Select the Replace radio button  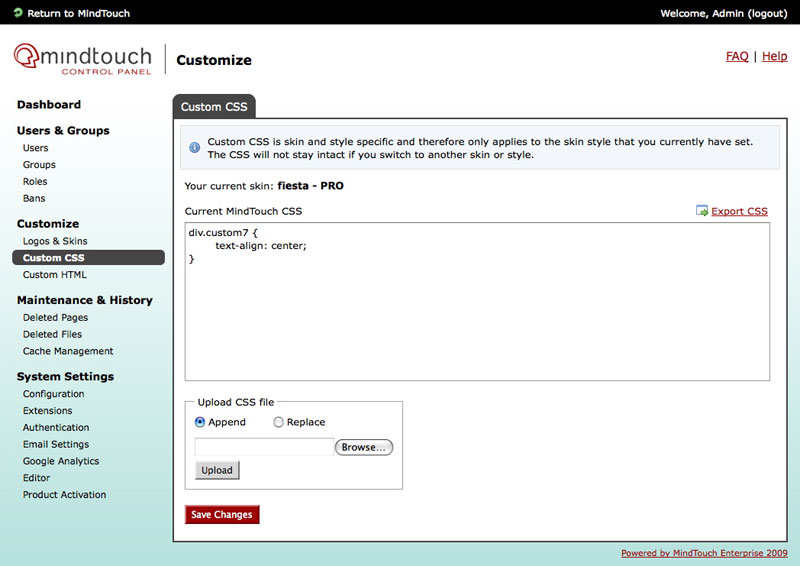(x=278, y=422)
